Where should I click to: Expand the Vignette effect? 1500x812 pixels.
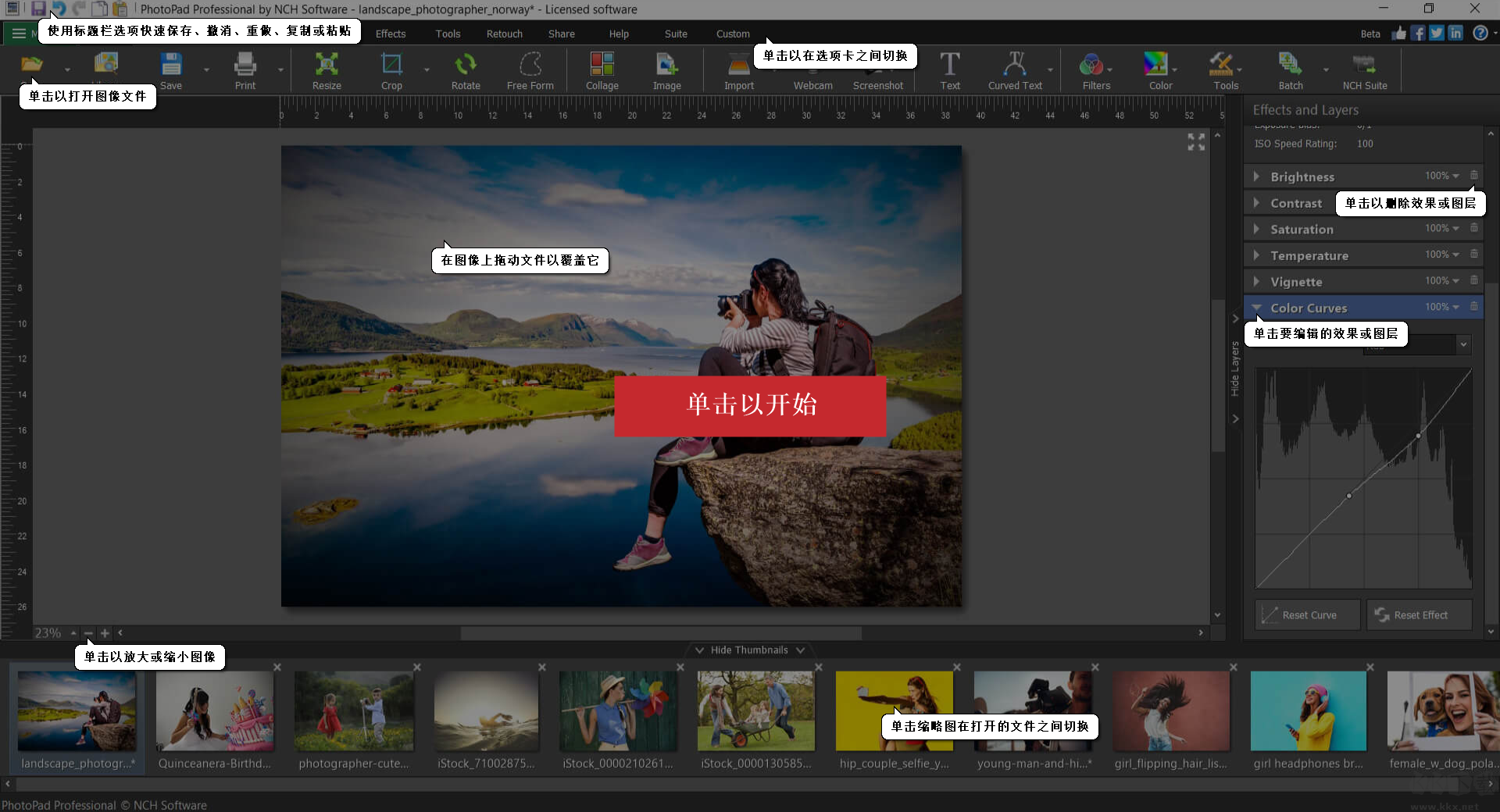tap(1256, 281)
